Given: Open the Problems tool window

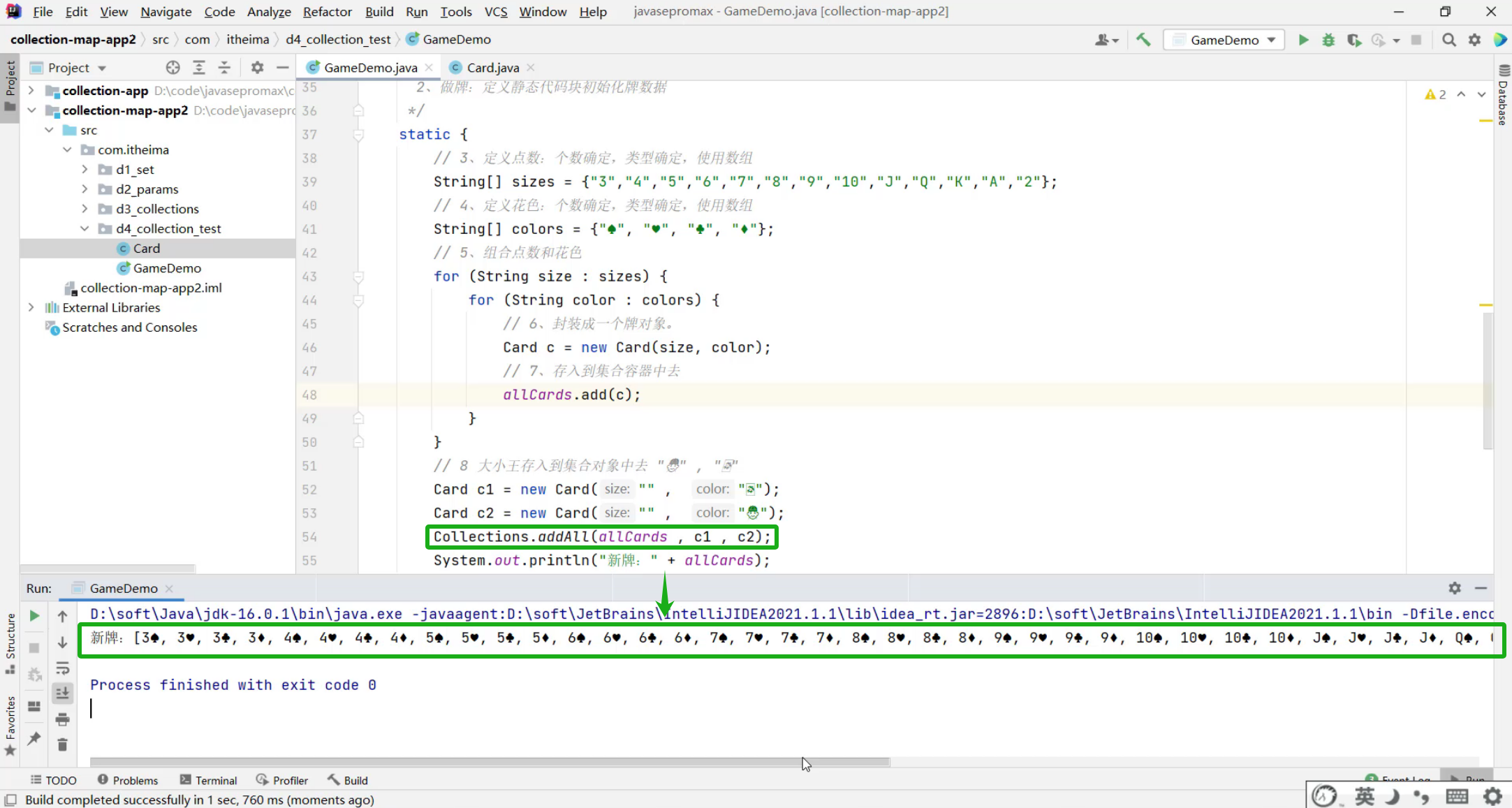Looking at the screenshot, I should 128,780.
